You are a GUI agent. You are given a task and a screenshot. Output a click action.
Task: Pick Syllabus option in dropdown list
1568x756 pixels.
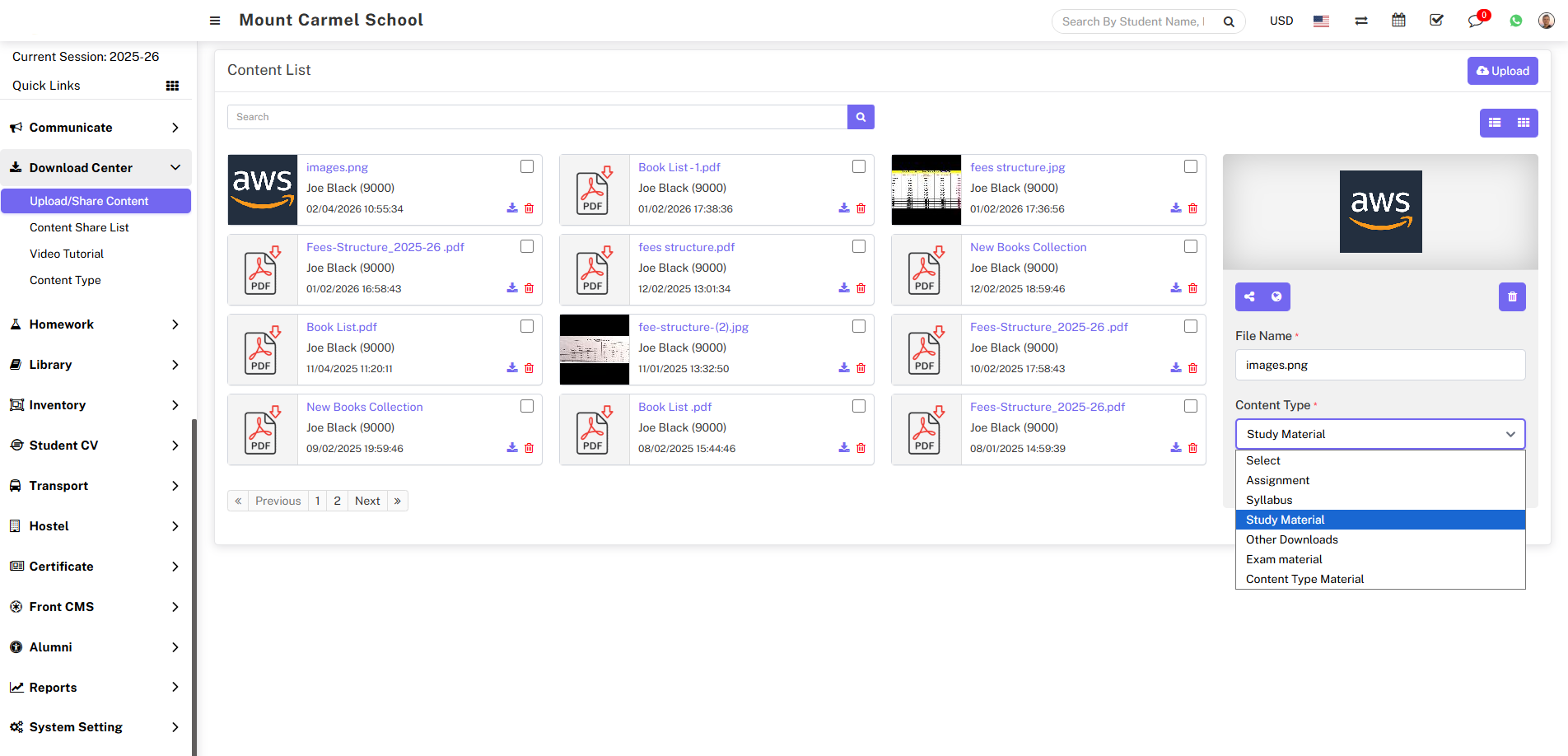[1269, 500]
